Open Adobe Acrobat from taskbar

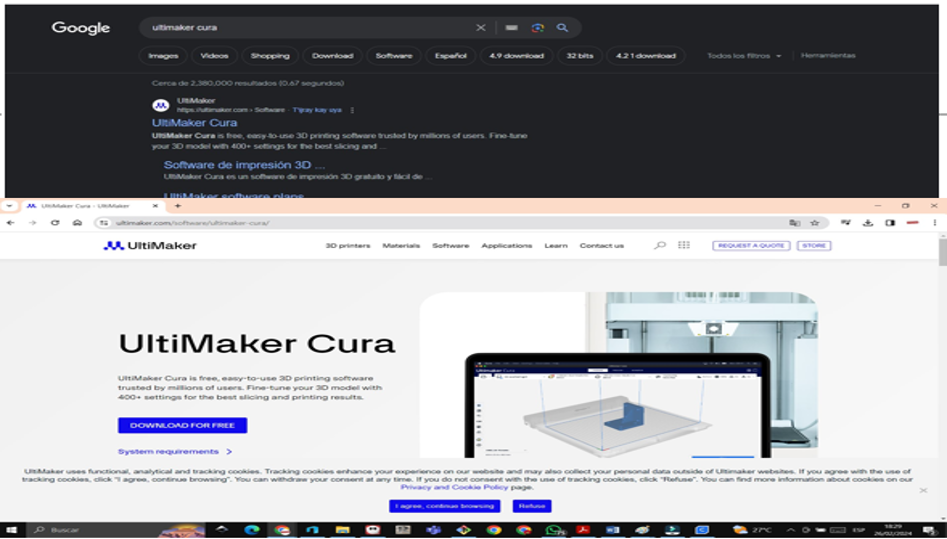click(583, 530)
